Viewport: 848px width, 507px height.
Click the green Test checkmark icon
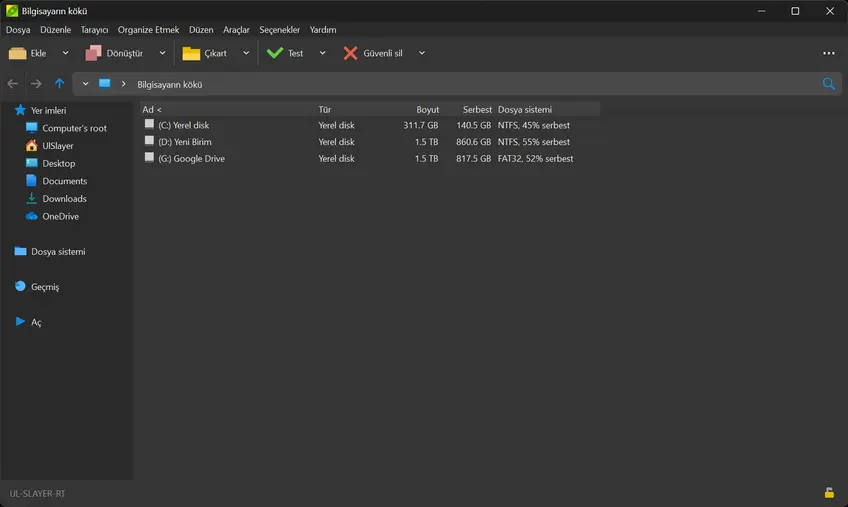(275, 53)
